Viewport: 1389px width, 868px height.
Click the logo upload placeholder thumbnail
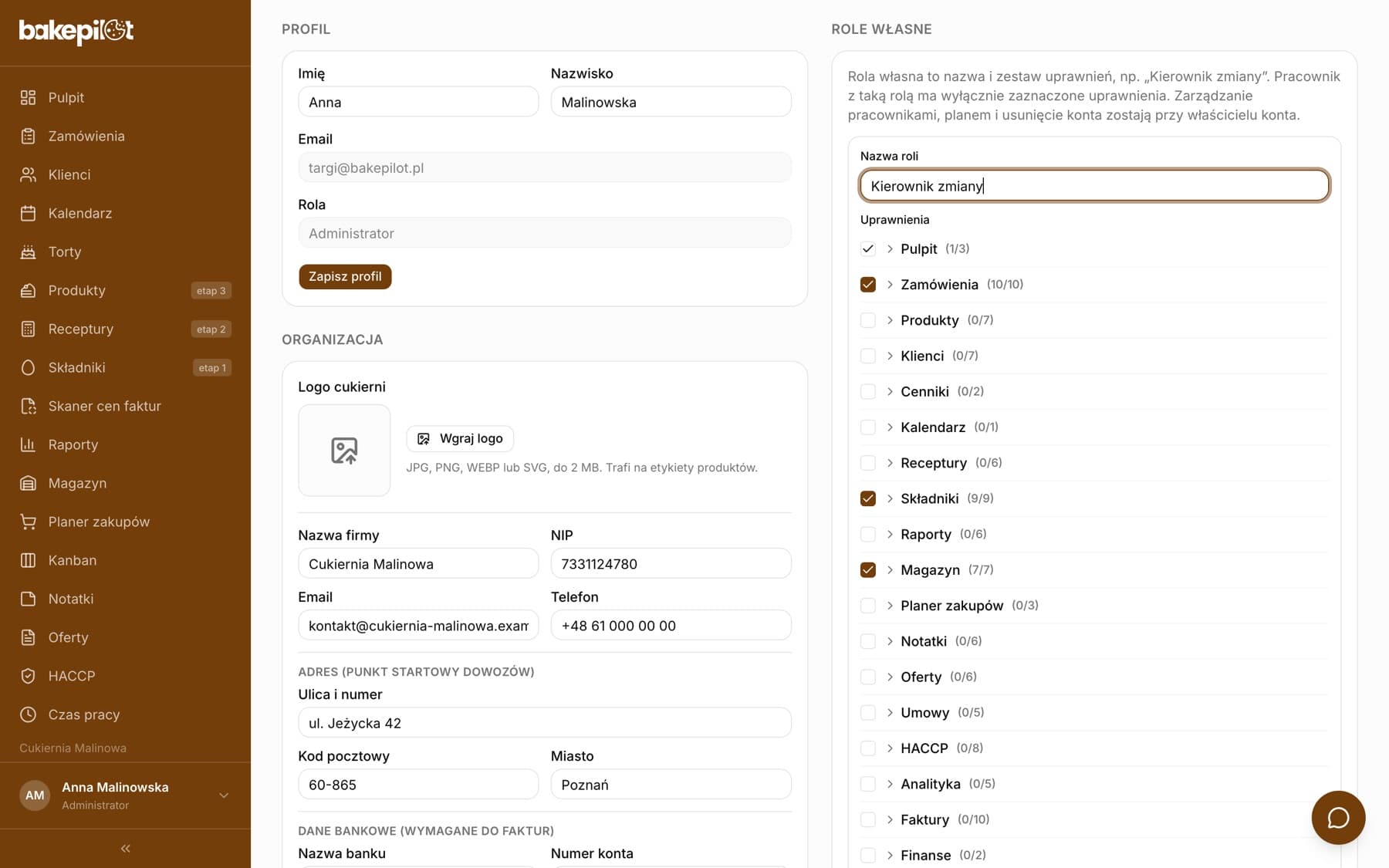click(344, 451)
